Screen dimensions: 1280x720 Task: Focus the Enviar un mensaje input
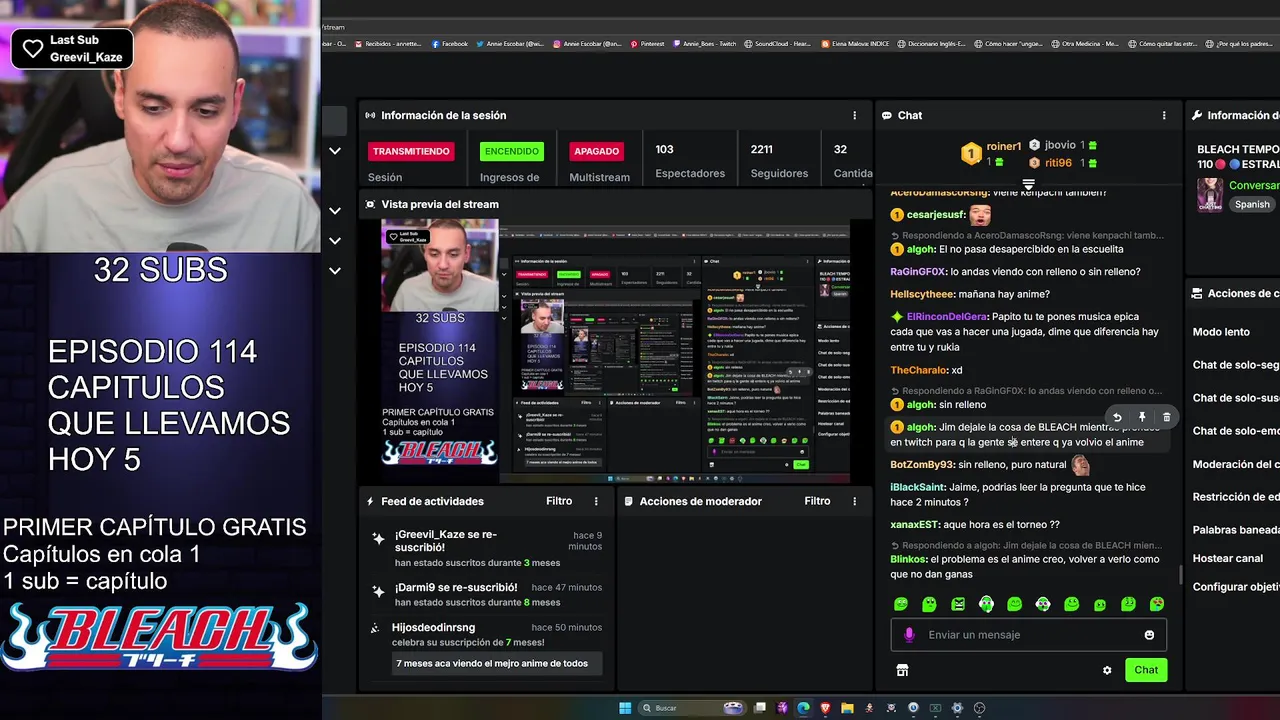(x=1028, y=635)
